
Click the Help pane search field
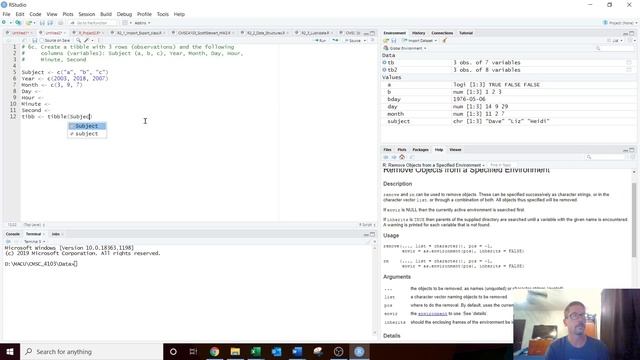(x=606, y=157)
